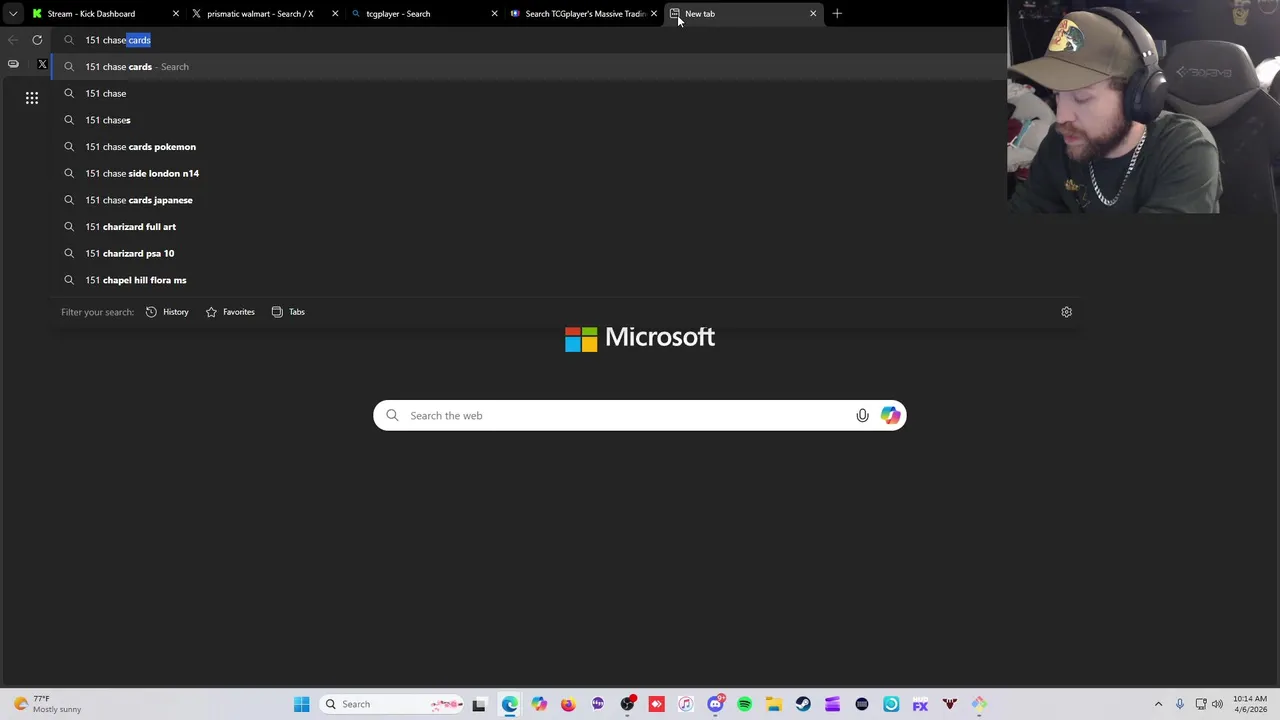Switch to the Stream - Kick Dashboard tab
The image size is (1280, 720).
tap(105, 14)
